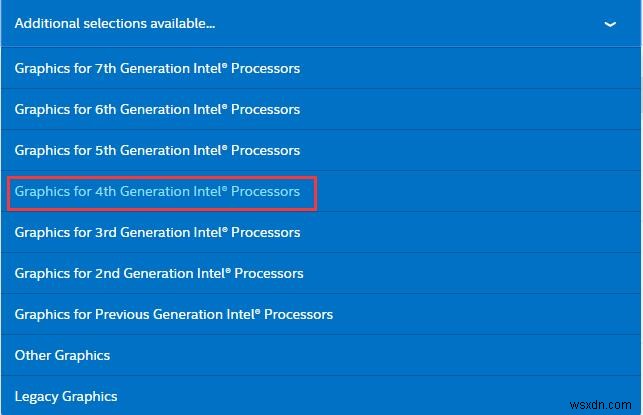The height and width of the screenshot is (415, 643).
Task: Open the 'Additional selections available...' dropdown header
Action: pyautogui.click(x=321, y=23)
